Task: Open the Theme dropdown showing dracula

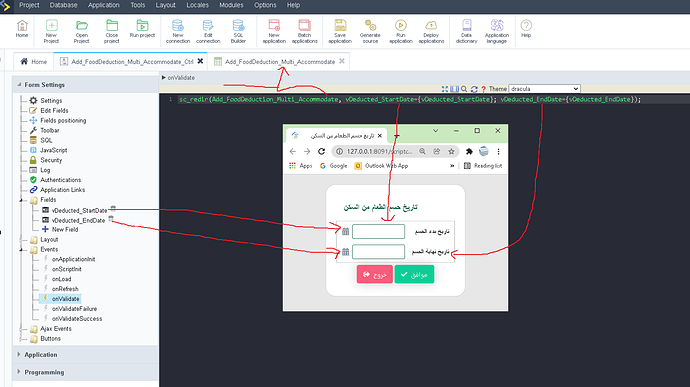Action: pyautogui.click(x=544, y=89)
